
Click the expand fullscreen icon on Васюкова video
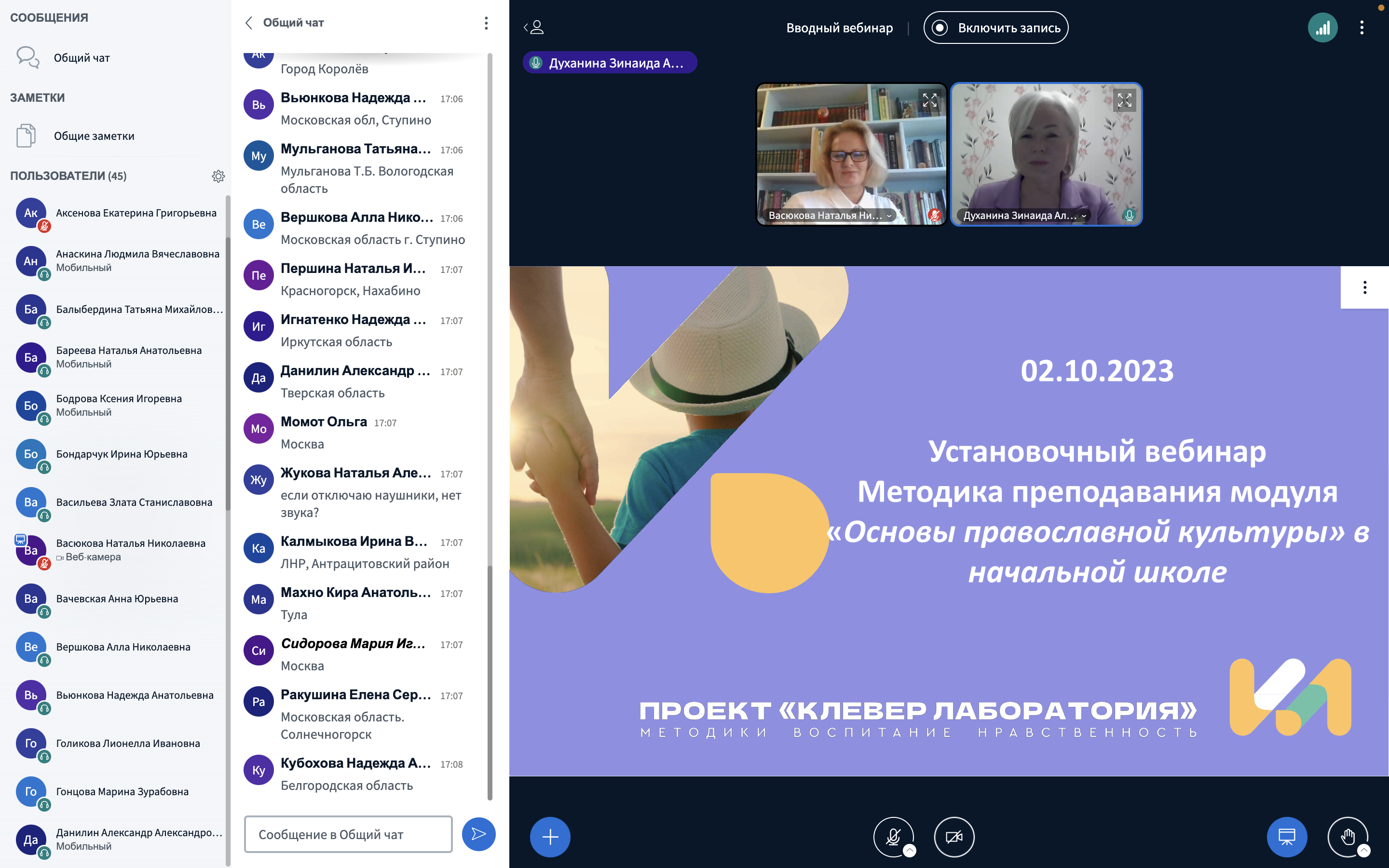[x=929, y=98]
